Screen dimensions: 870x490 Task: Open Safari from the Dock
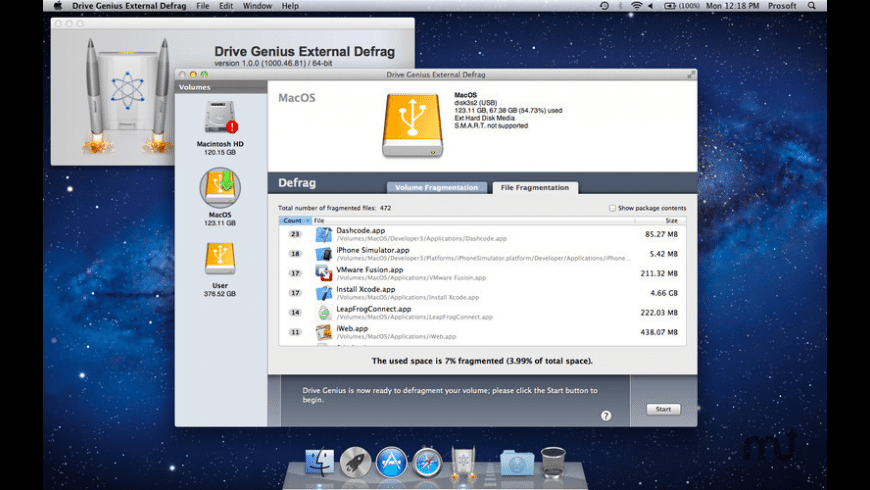tap(427, 462)
